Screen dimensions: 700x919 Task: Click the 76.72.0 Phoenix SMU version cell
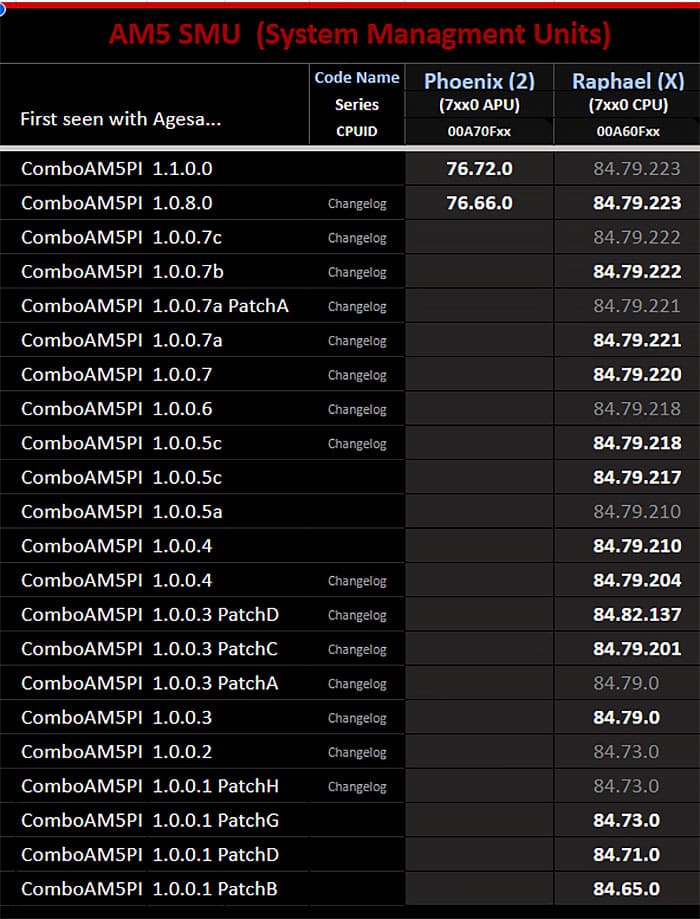(x=479, y=169)
